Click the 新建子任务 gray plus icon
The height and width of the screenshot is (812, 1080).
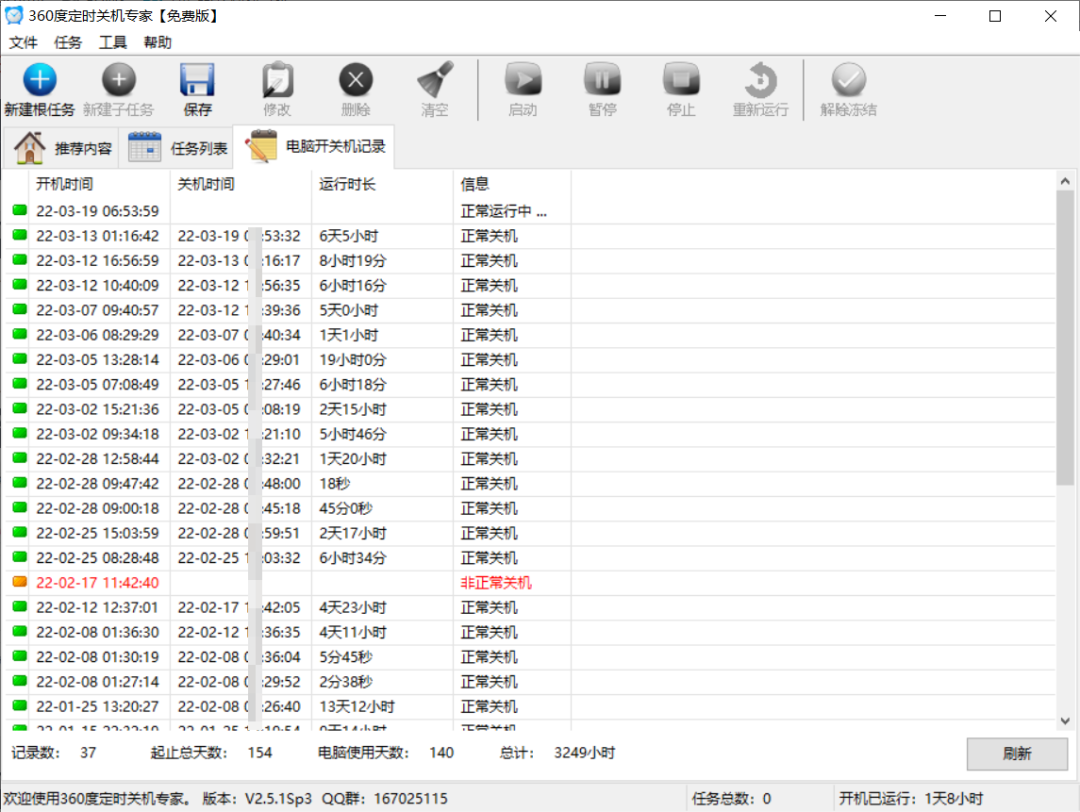118,80
